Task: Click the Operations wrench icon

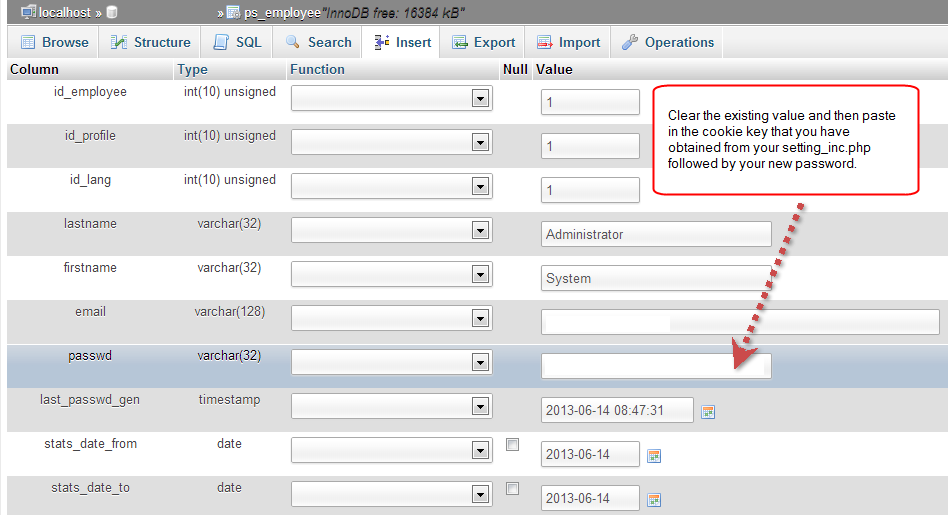Action: point(630,42)
